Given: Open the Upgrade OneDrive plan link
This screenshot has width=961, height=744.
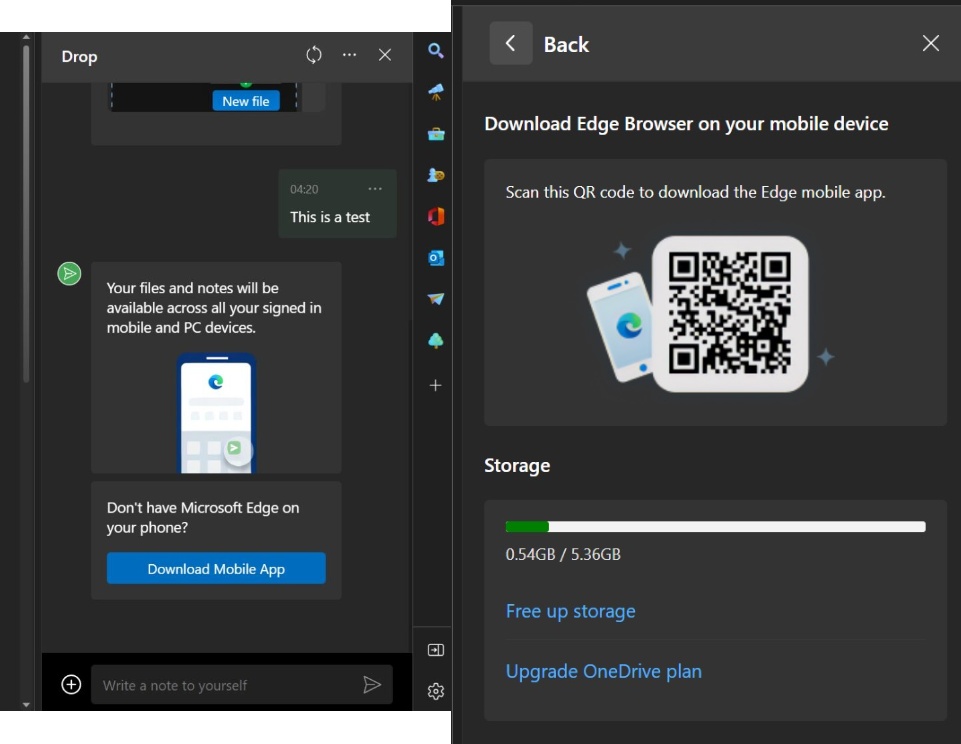Looking at the screenshot, I should coord(603,671).
